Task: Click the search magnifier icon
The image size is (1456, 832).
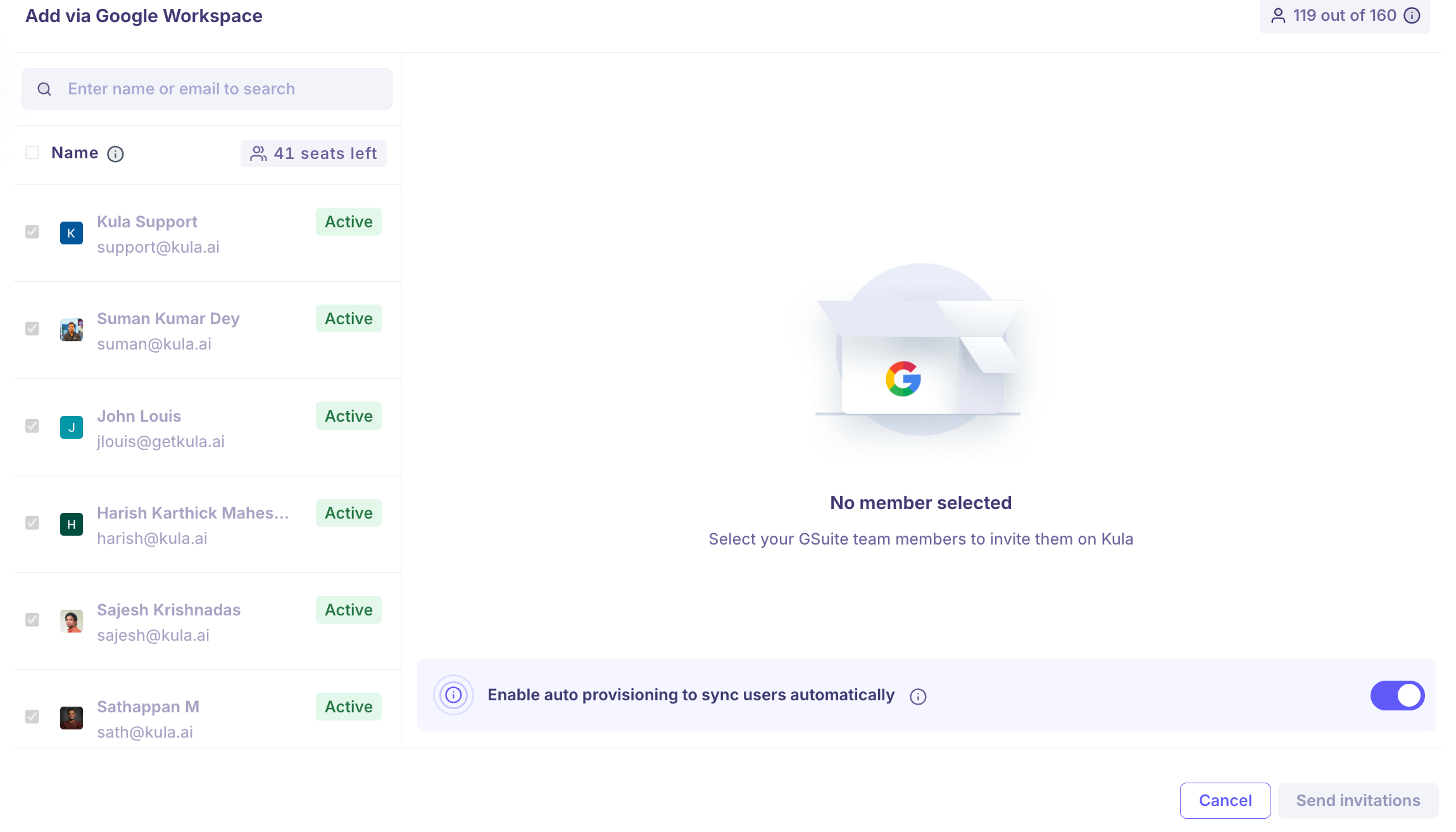Action: pyautogui.click(x=44, y=89)
